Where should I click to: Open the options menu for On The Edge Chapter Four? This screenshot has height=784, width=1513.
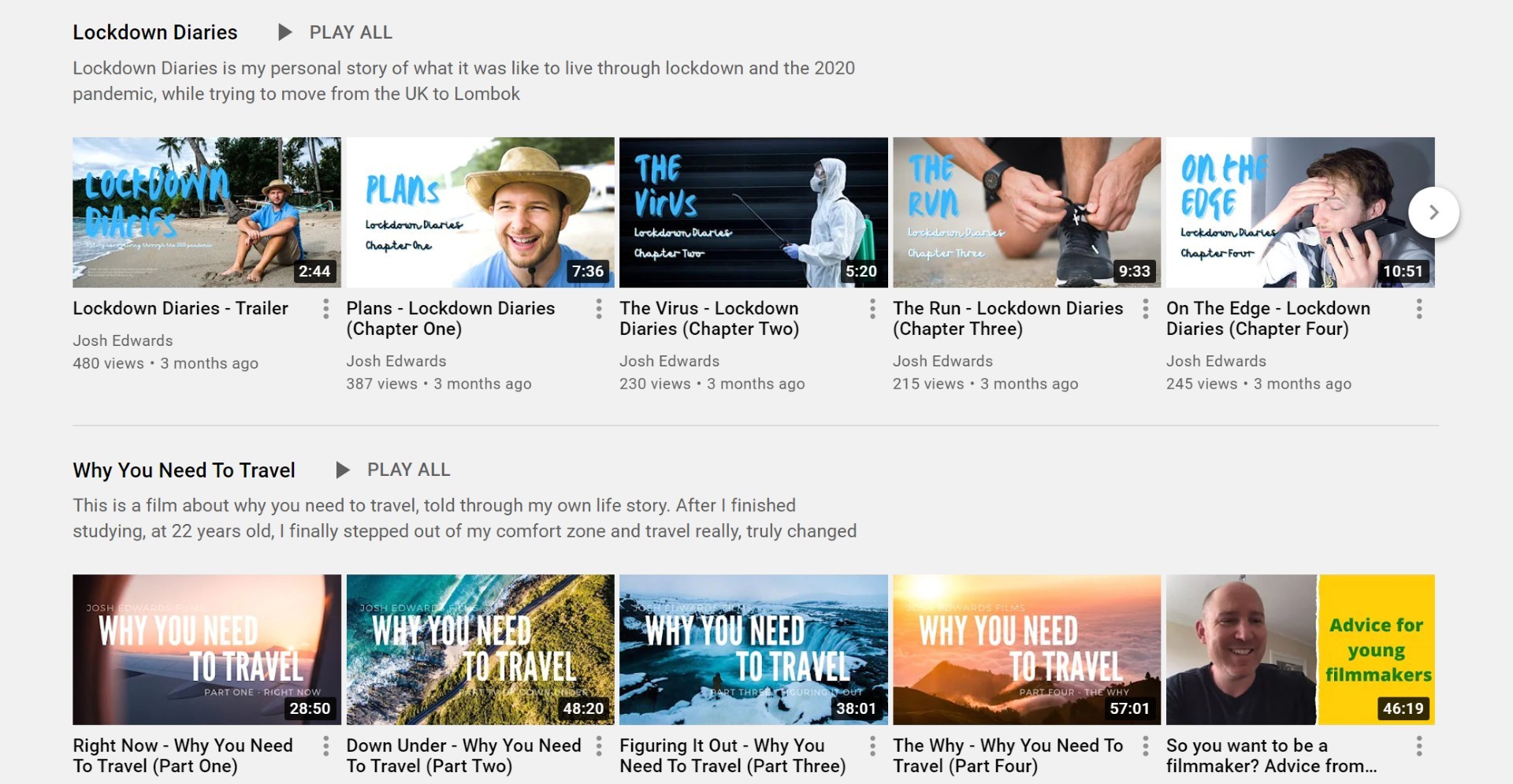[1418, 309]
